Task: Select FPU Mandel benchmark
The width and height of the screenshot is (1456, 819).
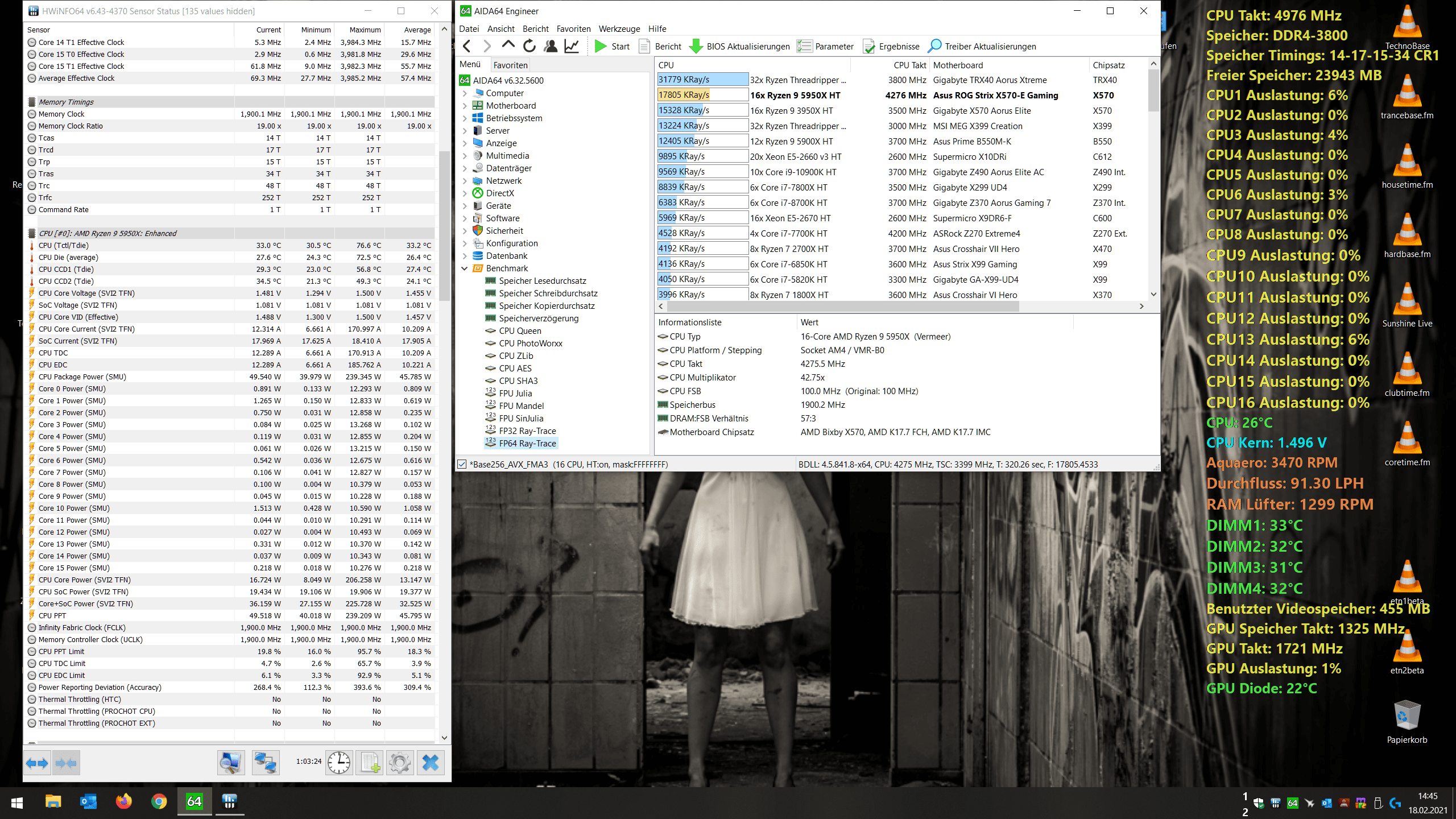Action: (521, 406)
